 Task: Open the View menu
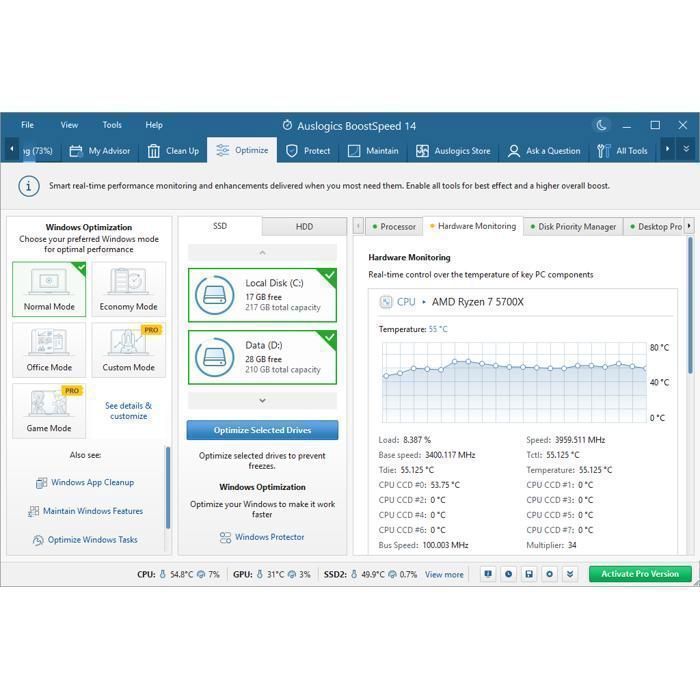click(x=69, y=125)
